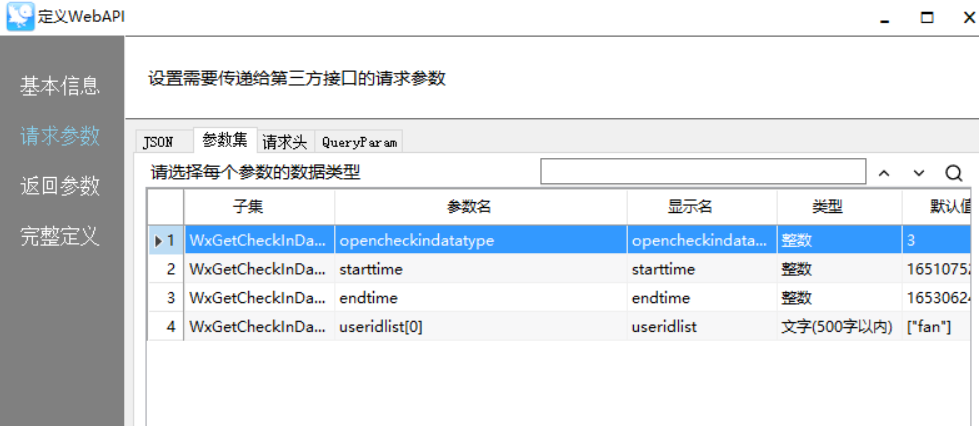Open type cell 整数 for starttime row
Image resolution: width=979 pixels, height=426 pixels.
(838, 269)
